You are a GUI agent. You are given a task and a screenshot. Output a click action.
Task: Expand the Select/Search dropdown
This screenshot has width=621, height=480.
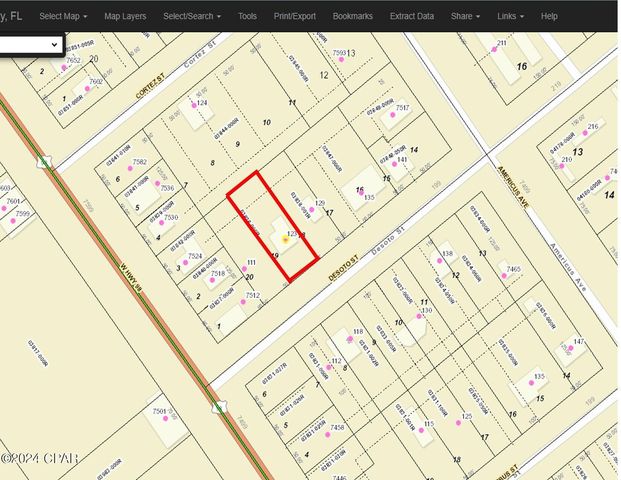point(192,16)
